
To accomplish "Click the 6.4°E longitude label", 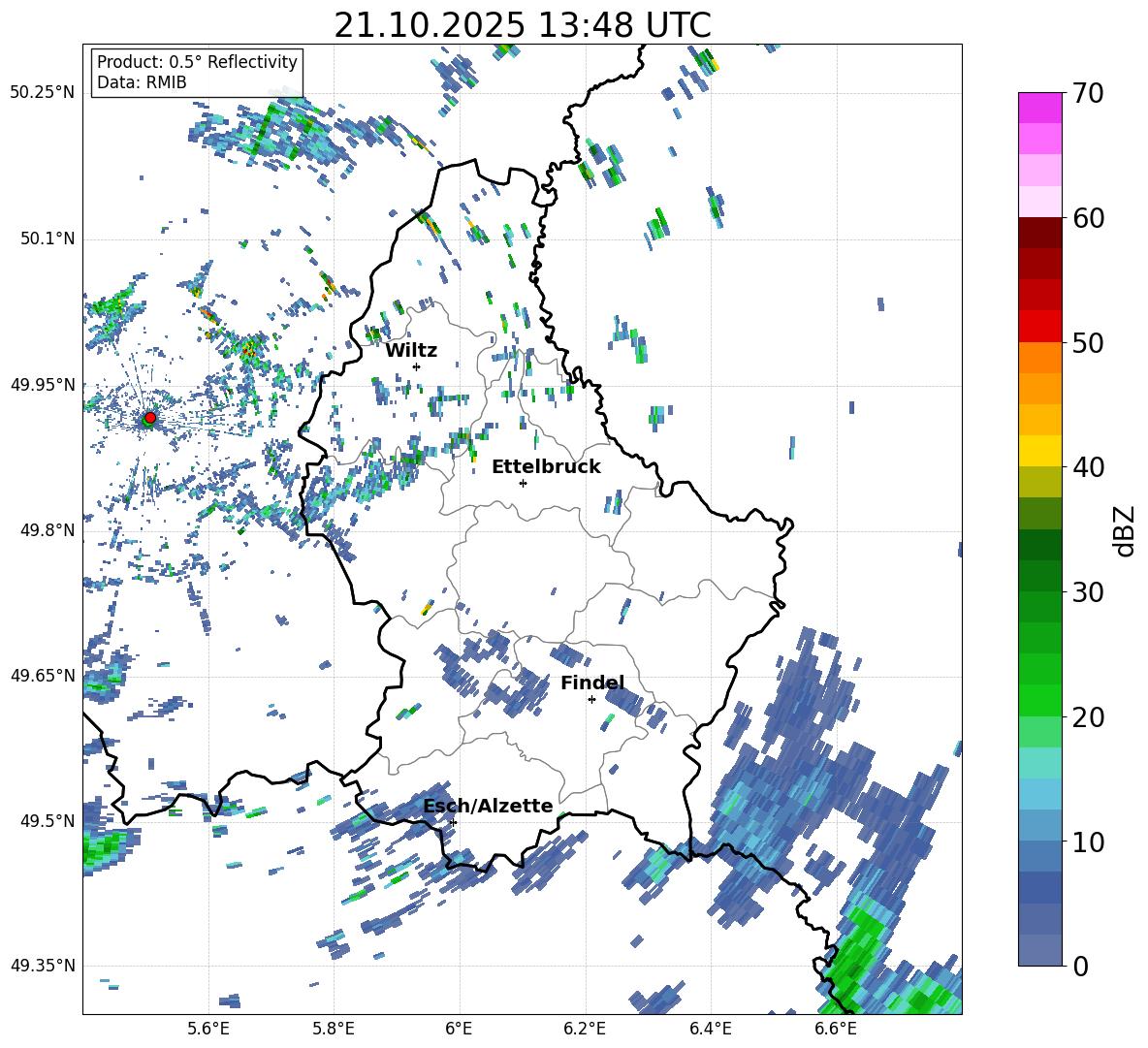I will click(x=710, y=1029).
